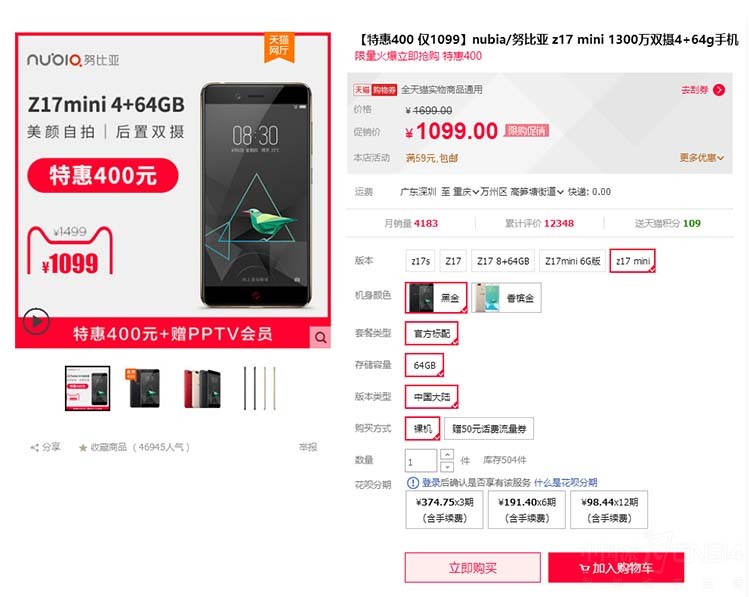
Task: Open the 重庆 destination city dropdown
Action: pyautogui.click(x=465, y=192)
